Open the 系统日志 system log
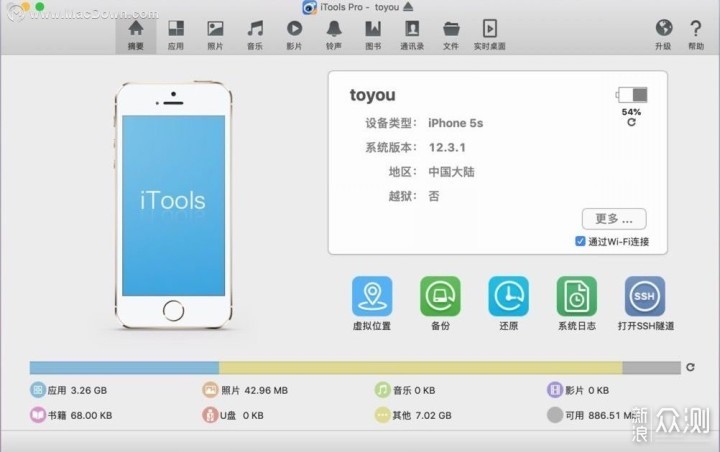 [x=576, y=297]
